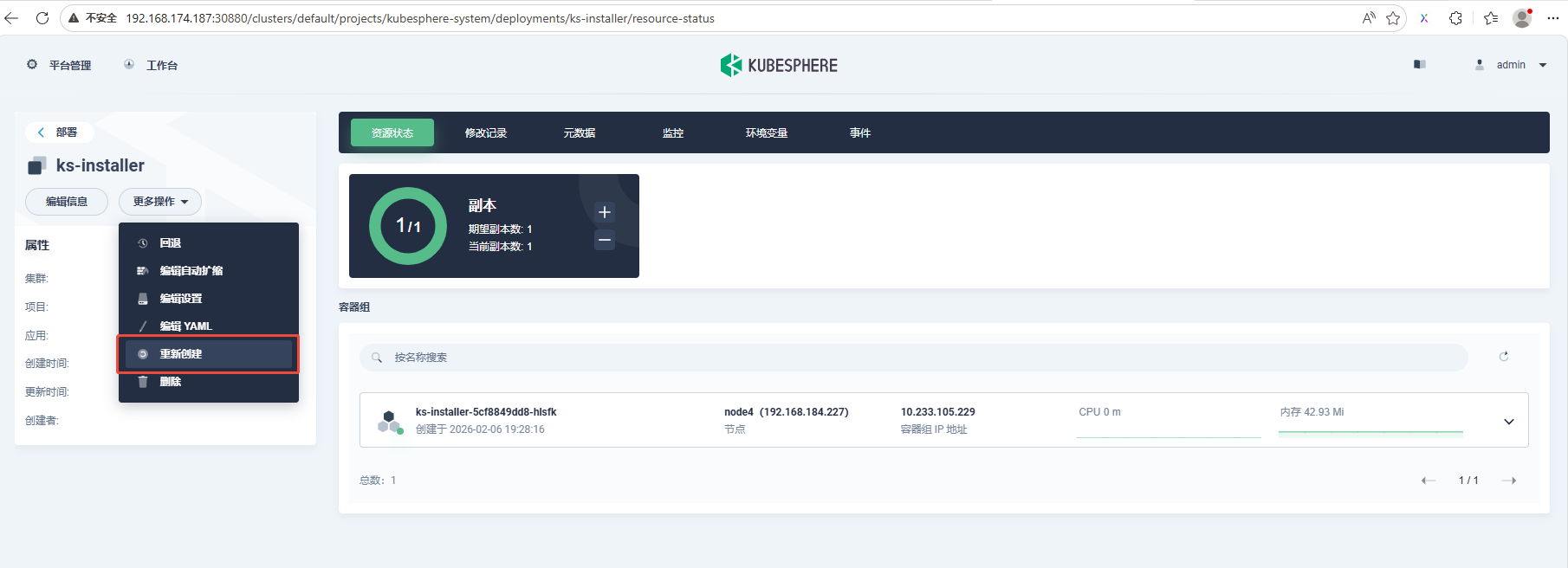Focus the 按名称搜索 search field

coord(914,358)
